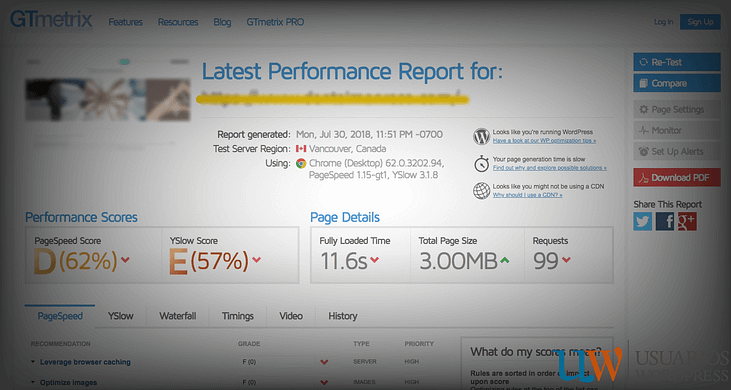Screen dimensions: 731x390
Task: Click red chevron in Leverage browser caching row
Action: click(x=324, y=362)
